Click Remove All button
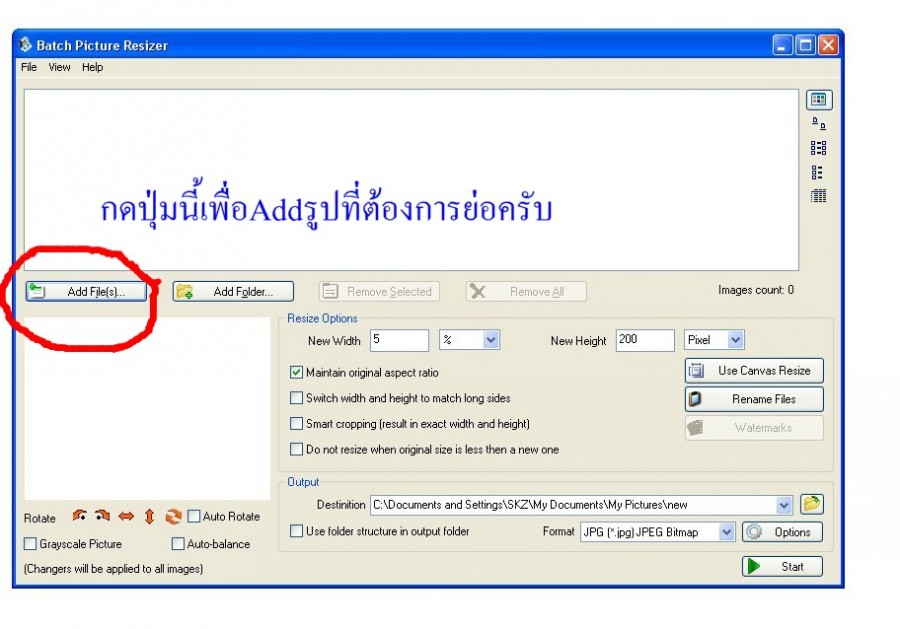 point(526,292)
